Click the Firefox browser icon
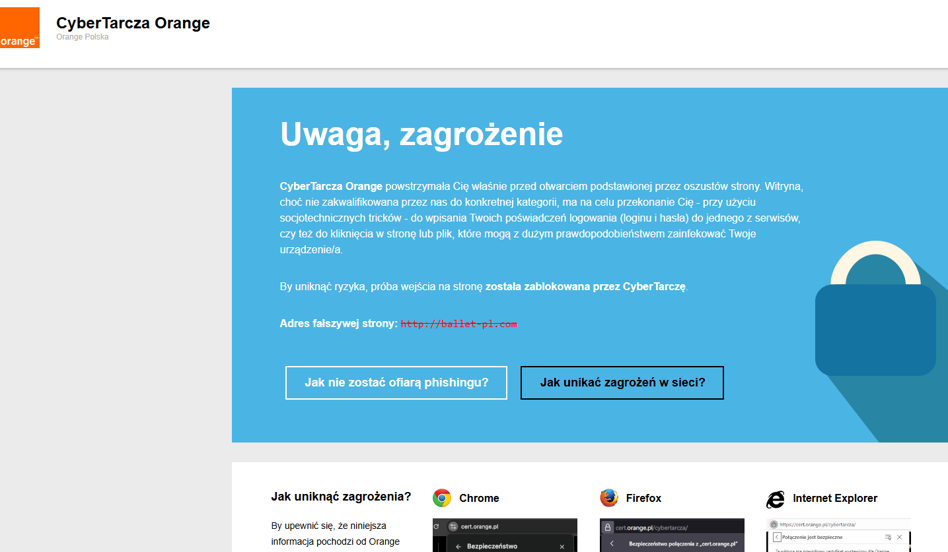 [609, 498]
